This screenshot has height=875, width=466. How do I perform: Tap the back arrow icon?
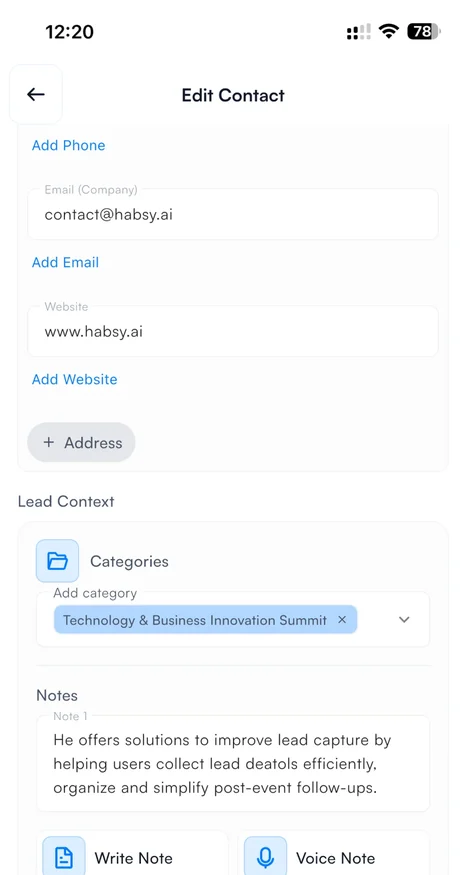[x=36, y=94]
